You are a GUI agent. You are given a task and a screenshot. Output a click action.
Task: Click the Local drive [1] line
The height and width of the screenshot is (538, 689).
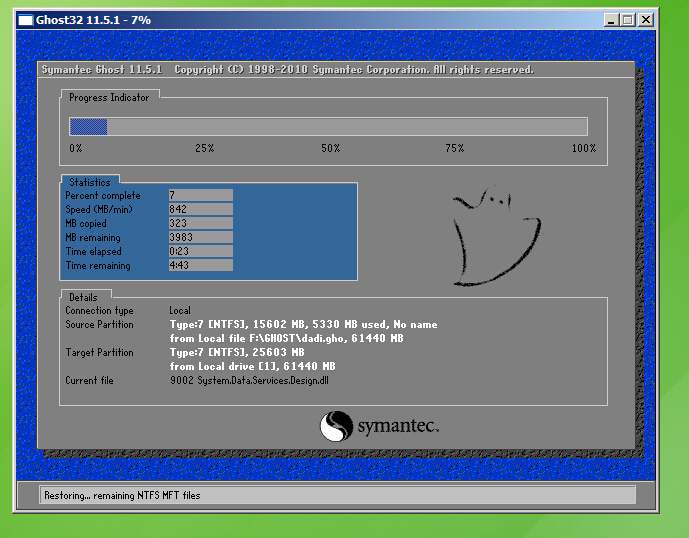(x=253, y=367)
